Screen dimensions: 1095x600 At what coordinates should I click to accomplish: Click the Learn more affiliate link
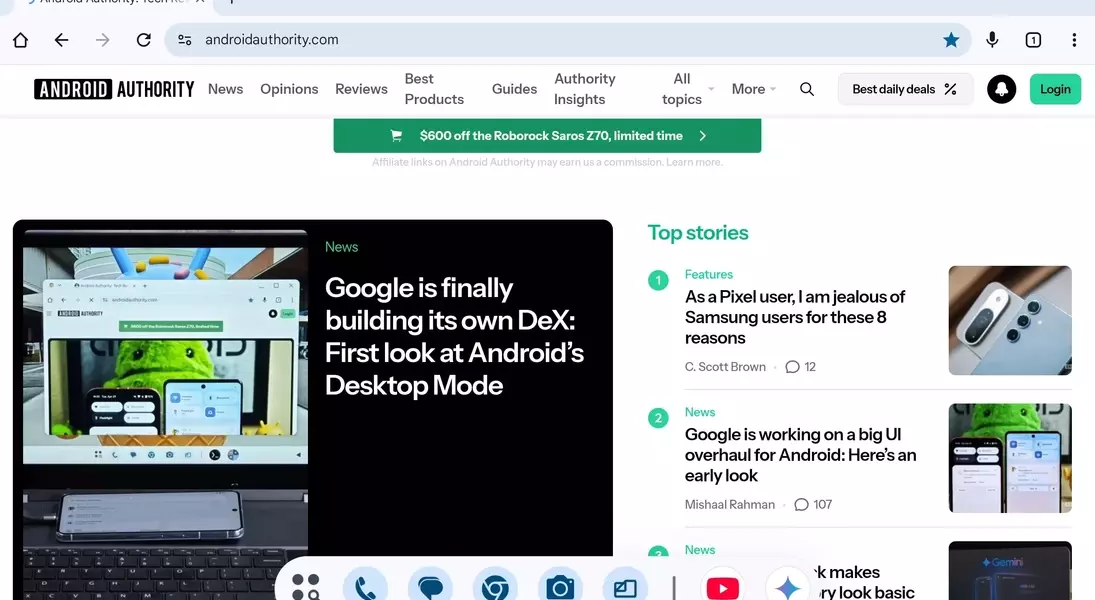(694, 162)
